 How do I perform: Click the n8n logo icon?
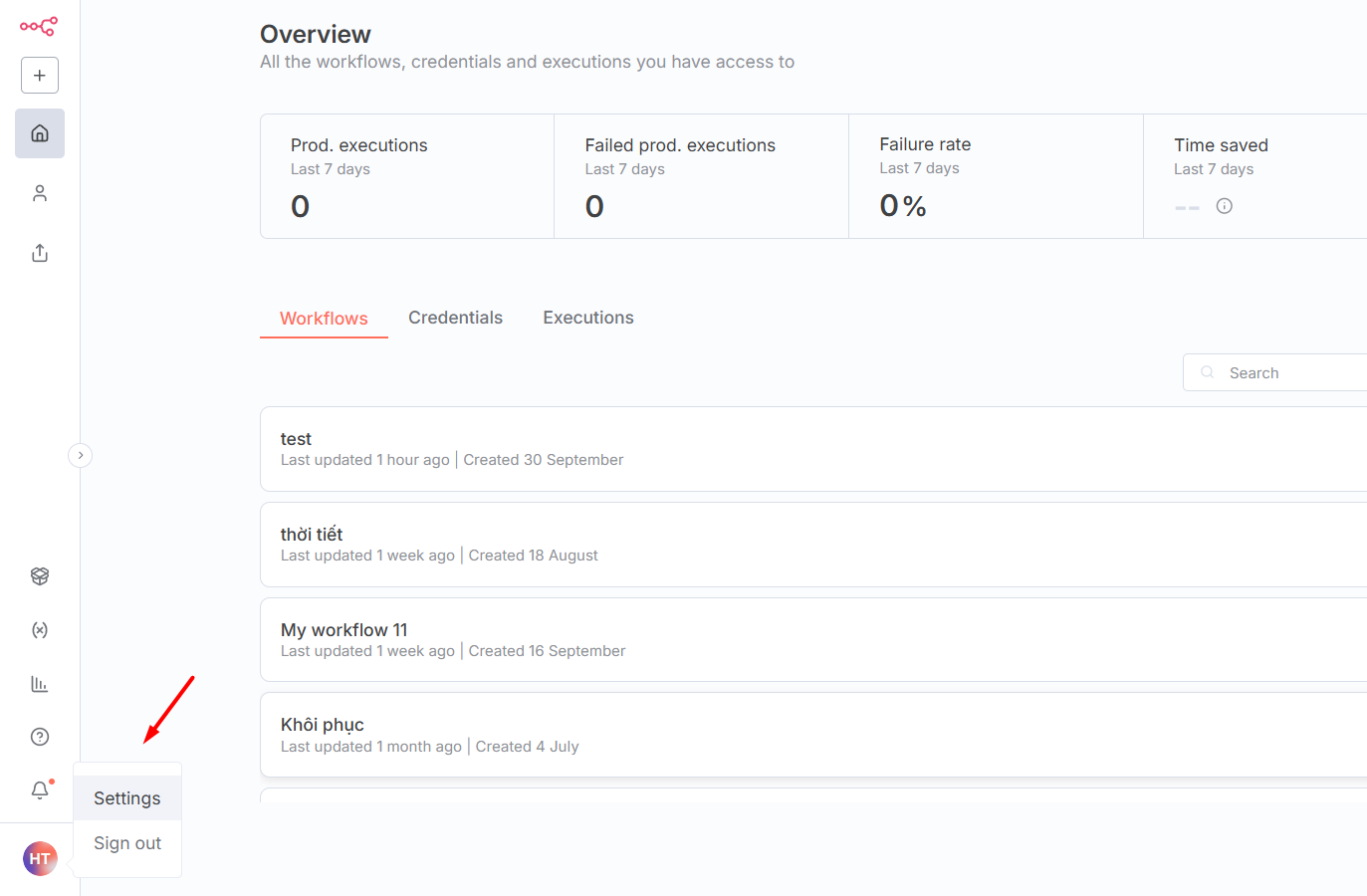pyautogui.click(x=39, y=26)
